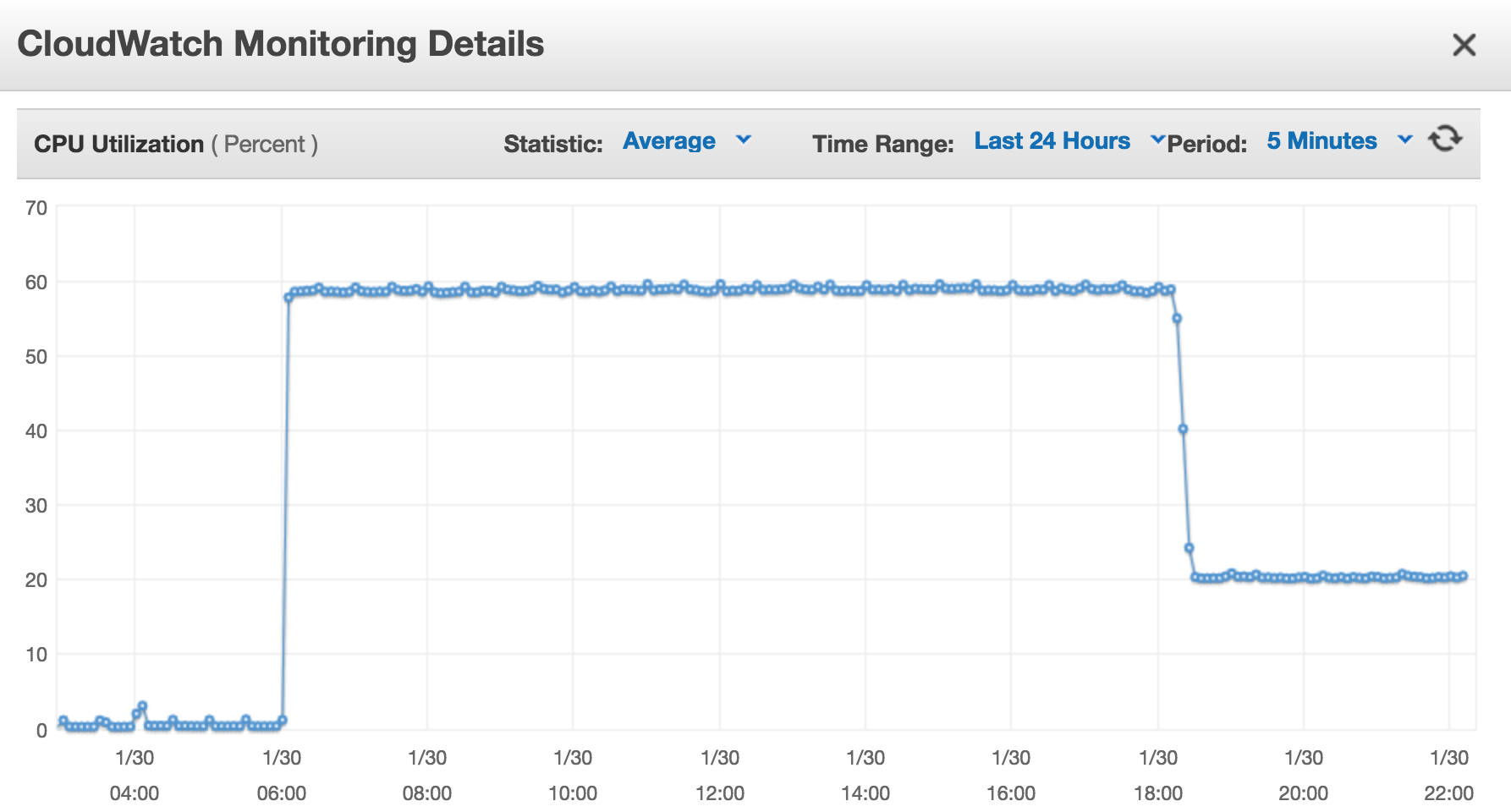
Task: Open the 5 Minutes period dropdown
Action: [x=1321, y=141]
